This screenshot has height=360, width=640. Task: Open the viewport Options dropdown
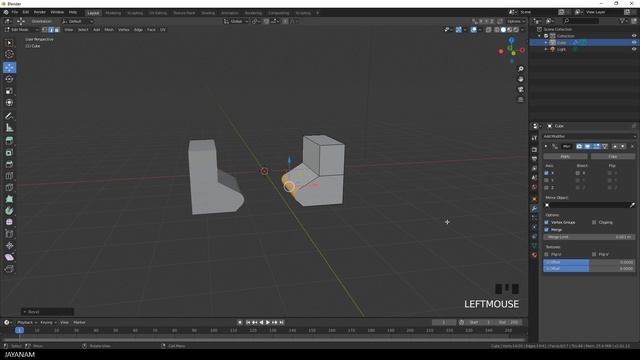point(516,21)
